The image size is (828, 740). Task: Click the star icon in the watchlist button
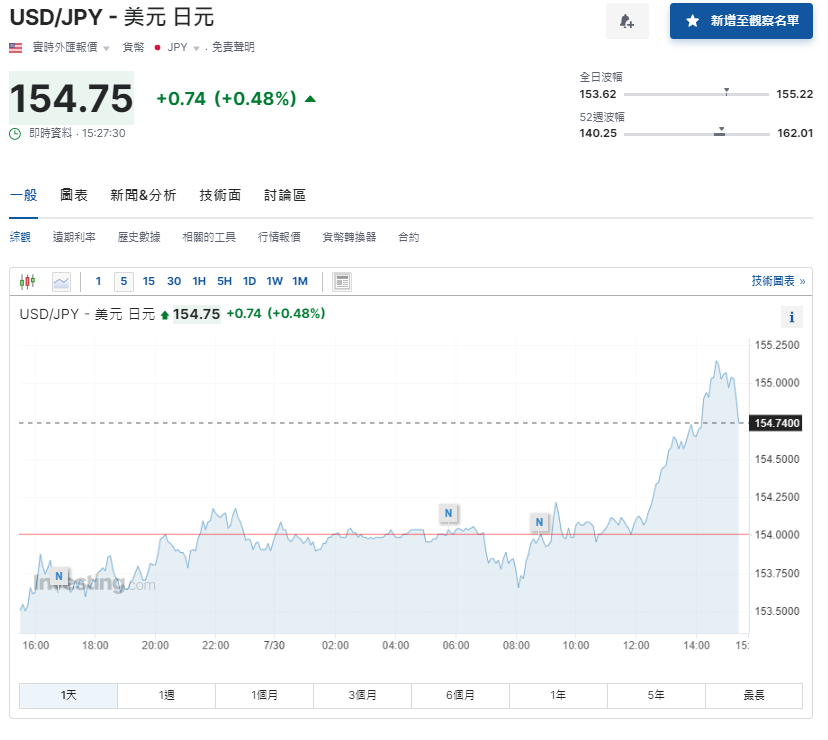pos(691,21)
